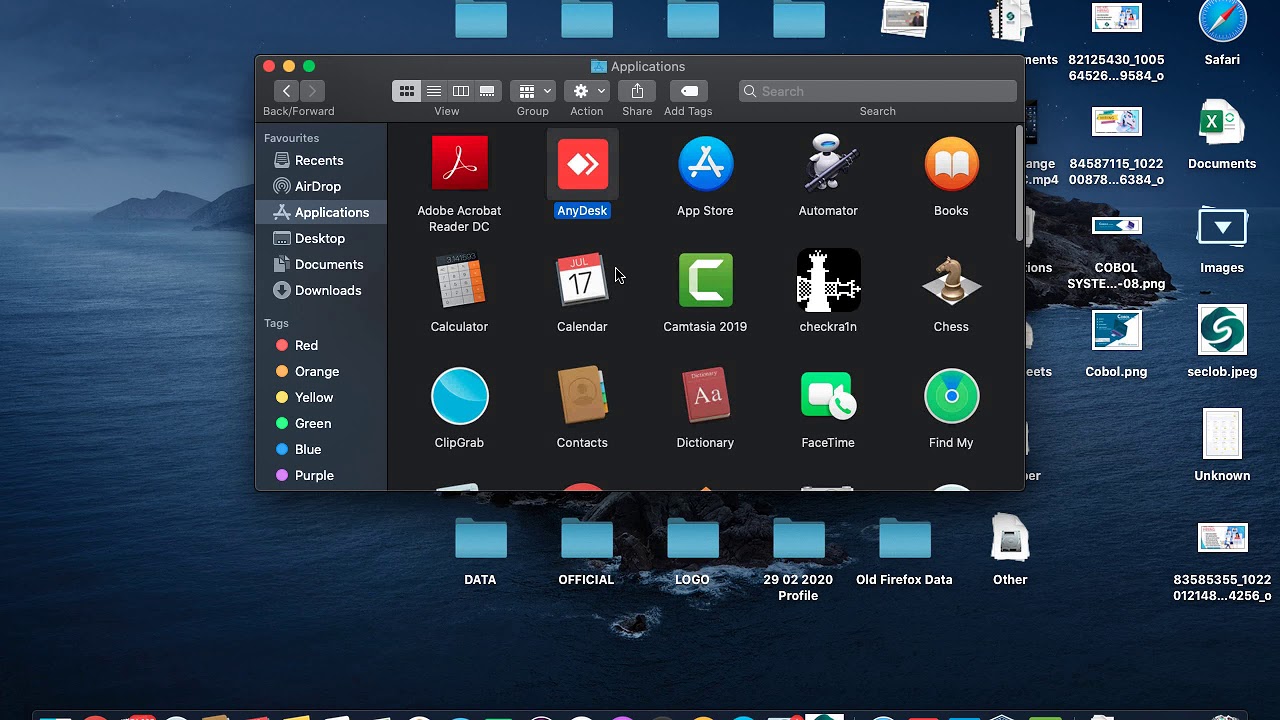1280x720 pixels.
Task: Select the Calculator app icon
Action: pos(459,279)
